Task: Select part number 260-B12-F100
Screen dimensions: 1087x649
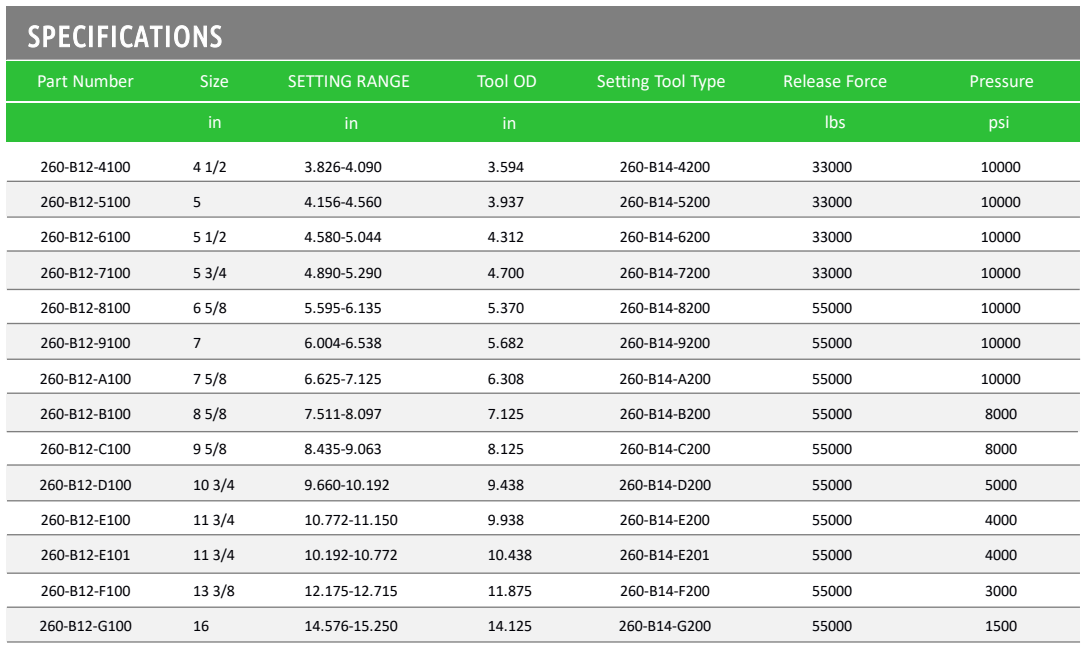Action: coord(85,591)
